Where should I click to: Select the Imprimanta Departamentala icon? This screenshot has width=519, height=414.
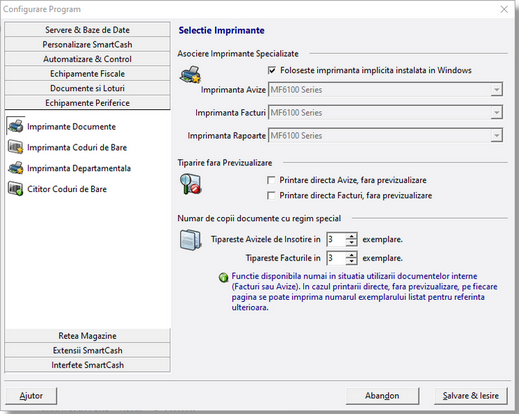15,168
